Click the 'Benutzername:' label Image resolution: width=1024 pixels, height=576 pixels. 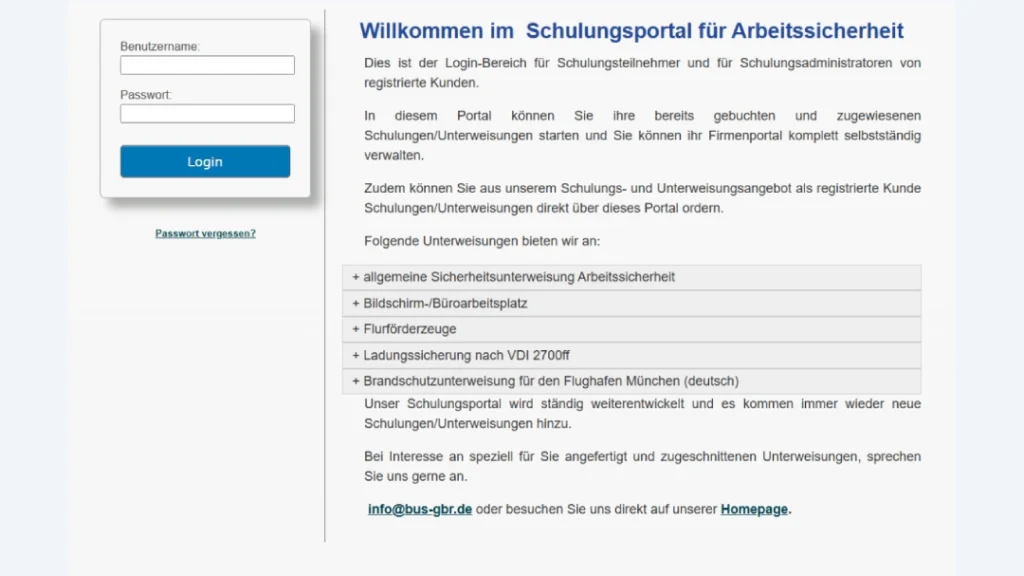tap(160, 46)
